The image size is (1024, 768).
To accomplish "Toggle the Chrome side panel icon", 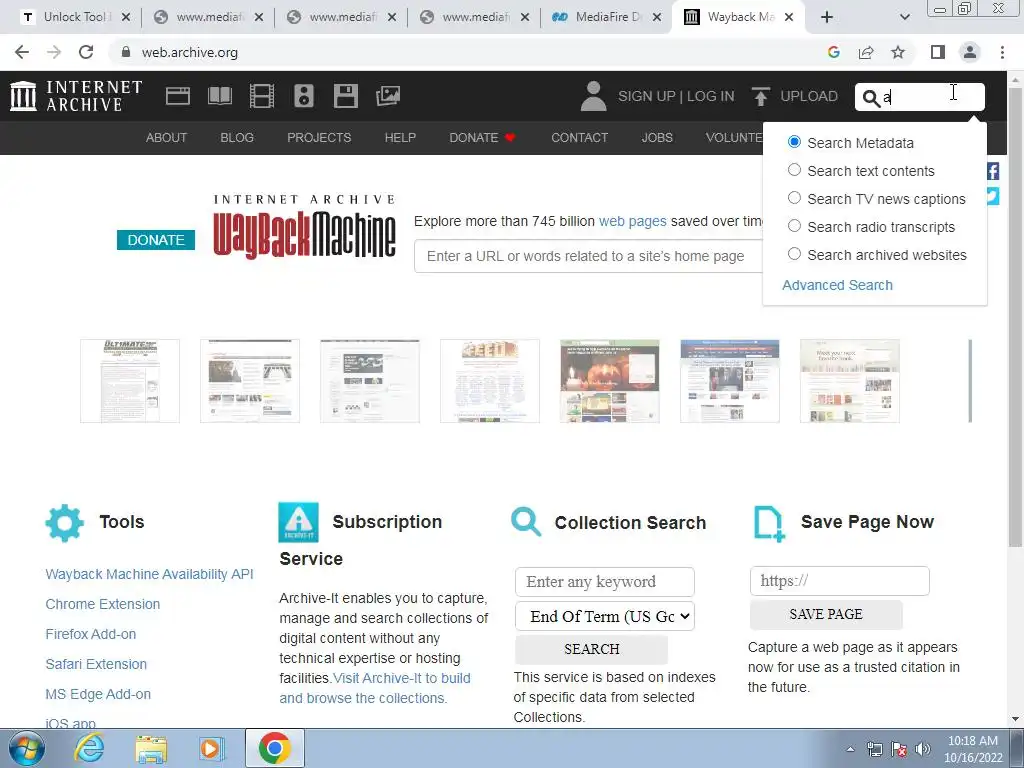I will pyautogui.click(x=938, y=52).
